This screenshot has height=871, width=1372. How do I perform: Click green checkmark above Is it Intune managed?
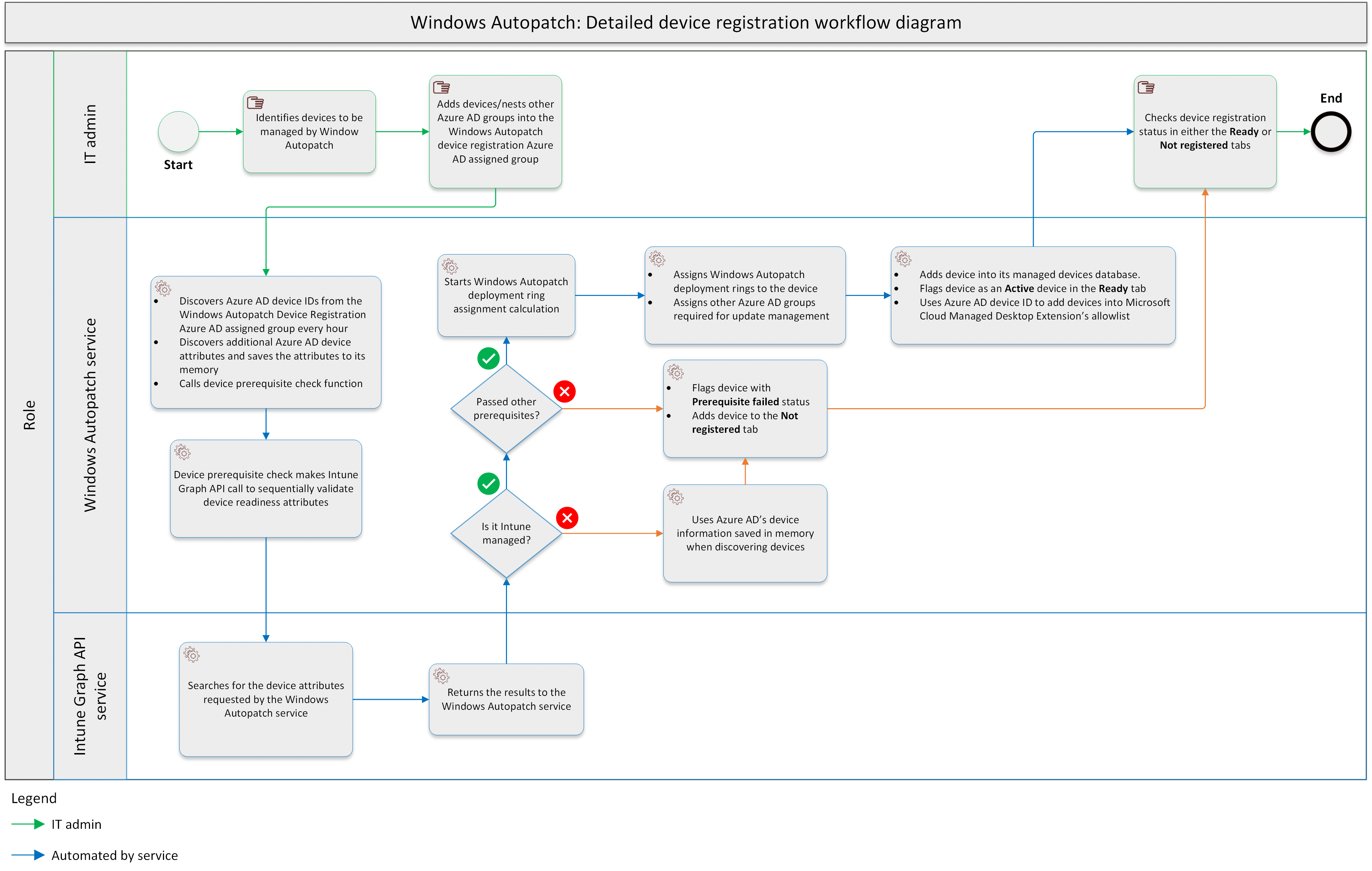pos(488,484)
